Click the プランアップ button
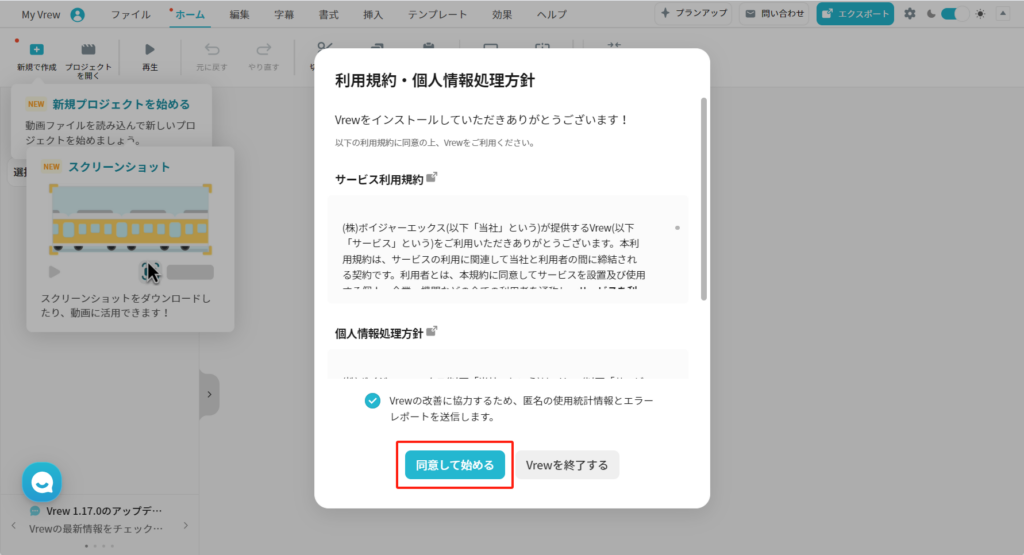Viewport: 1024px width, 555px height. click(x=694, y=13)
